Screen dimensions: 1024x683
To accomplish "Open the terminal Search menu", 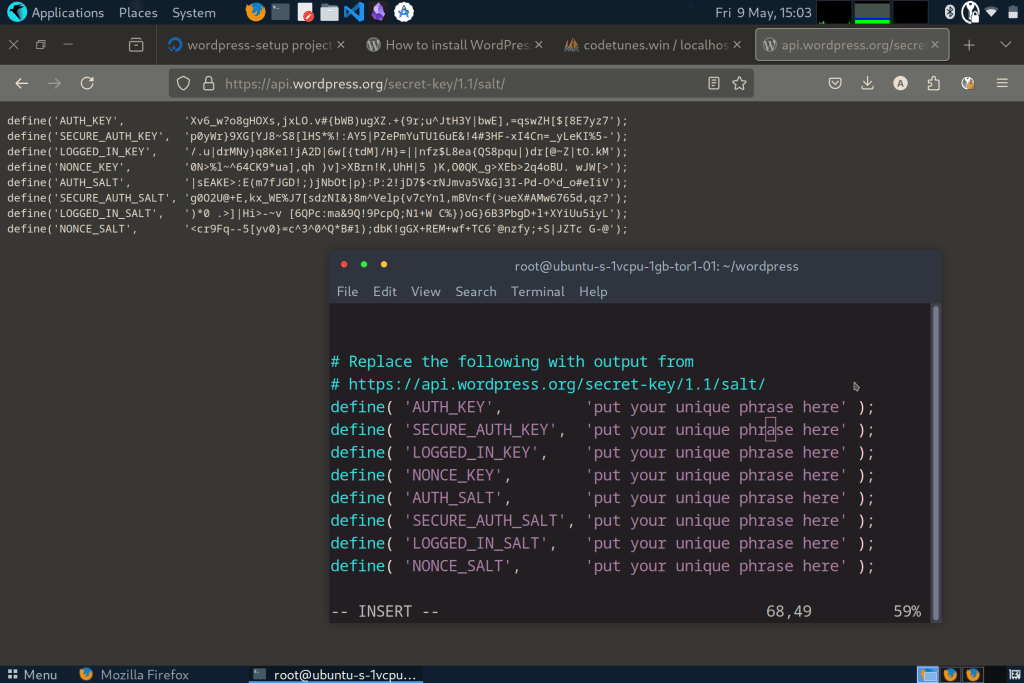I will click(475, 291).
